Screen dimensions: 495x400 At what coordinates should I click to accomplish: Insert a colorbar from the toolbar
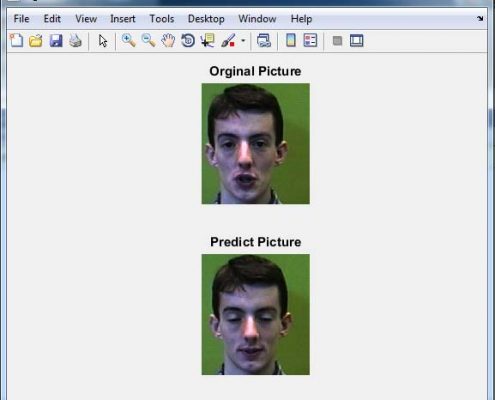(x=291, y=41)
